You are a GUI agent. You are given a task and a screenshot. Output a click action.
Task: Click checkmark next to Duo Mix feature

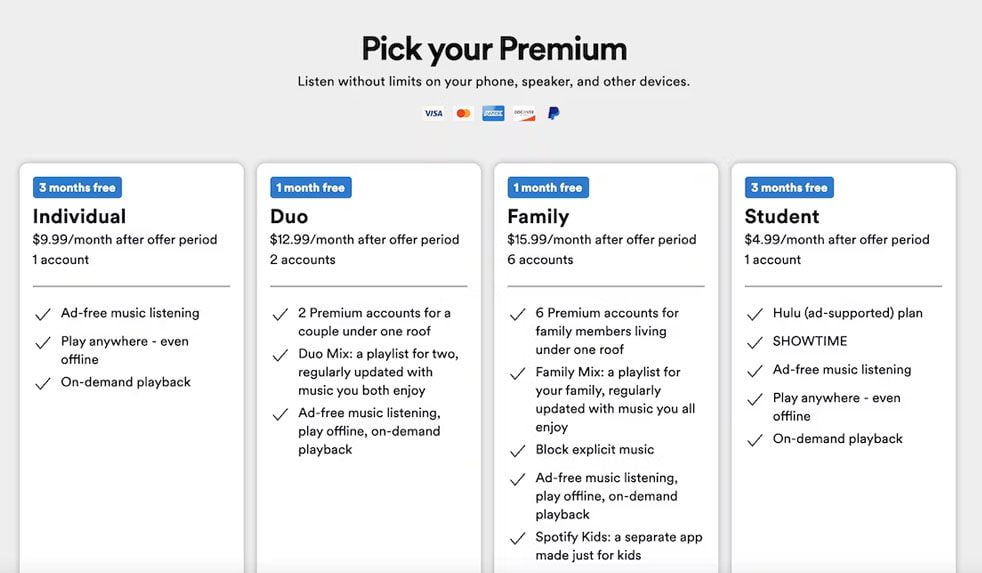[x=281, y=356]
